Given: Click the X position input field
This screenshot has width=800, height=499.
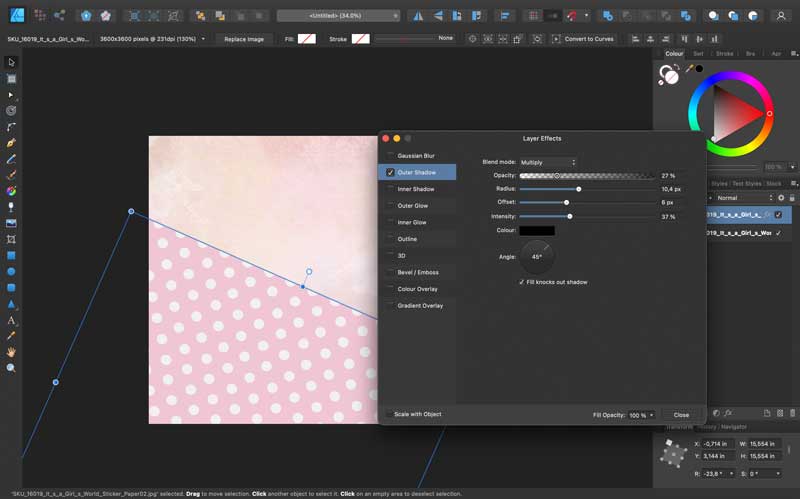Looking at the screenshot, I should (x=718, y=444).
